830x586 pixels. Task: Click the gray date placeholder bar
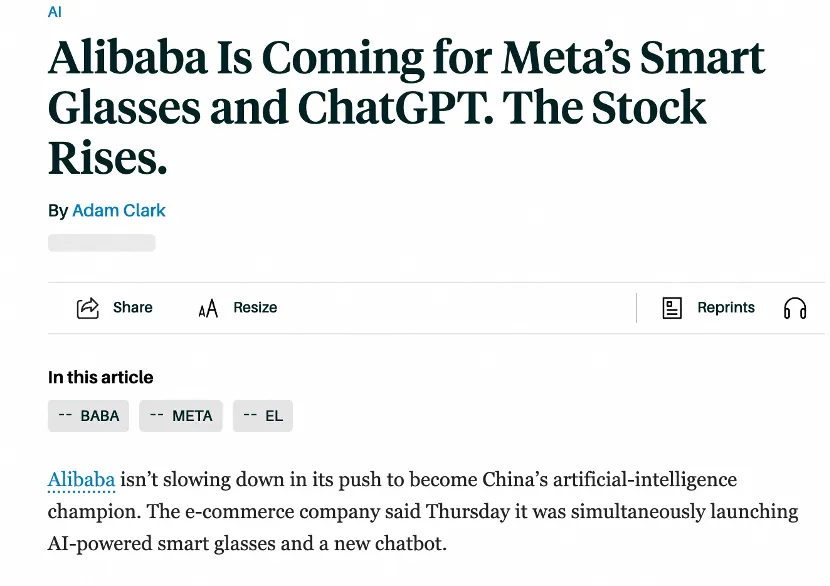coord(102,243)
